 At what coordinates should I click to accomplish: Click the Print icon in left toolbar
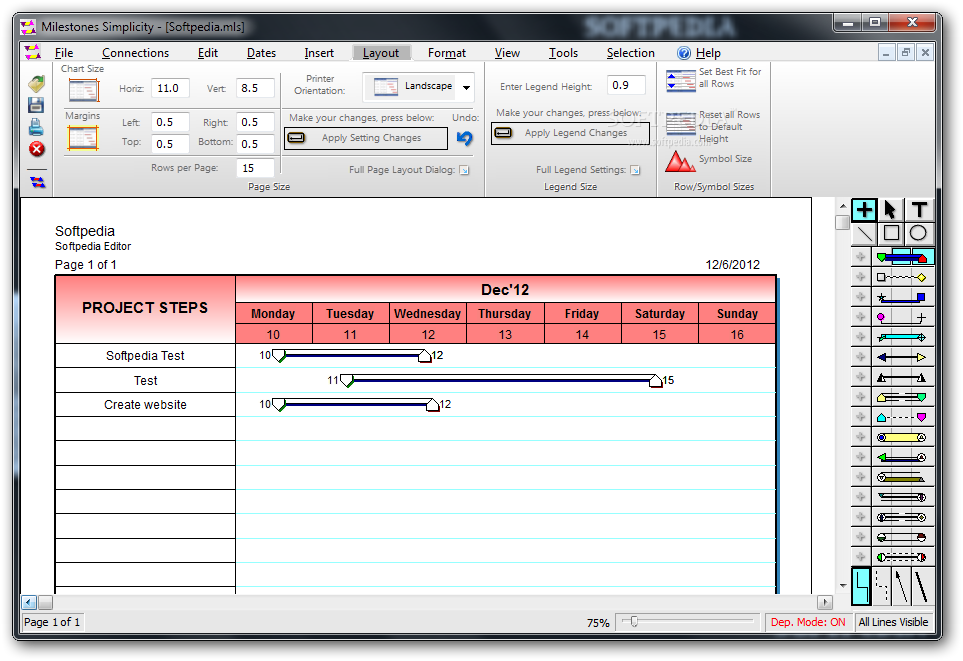coord(36,127)
